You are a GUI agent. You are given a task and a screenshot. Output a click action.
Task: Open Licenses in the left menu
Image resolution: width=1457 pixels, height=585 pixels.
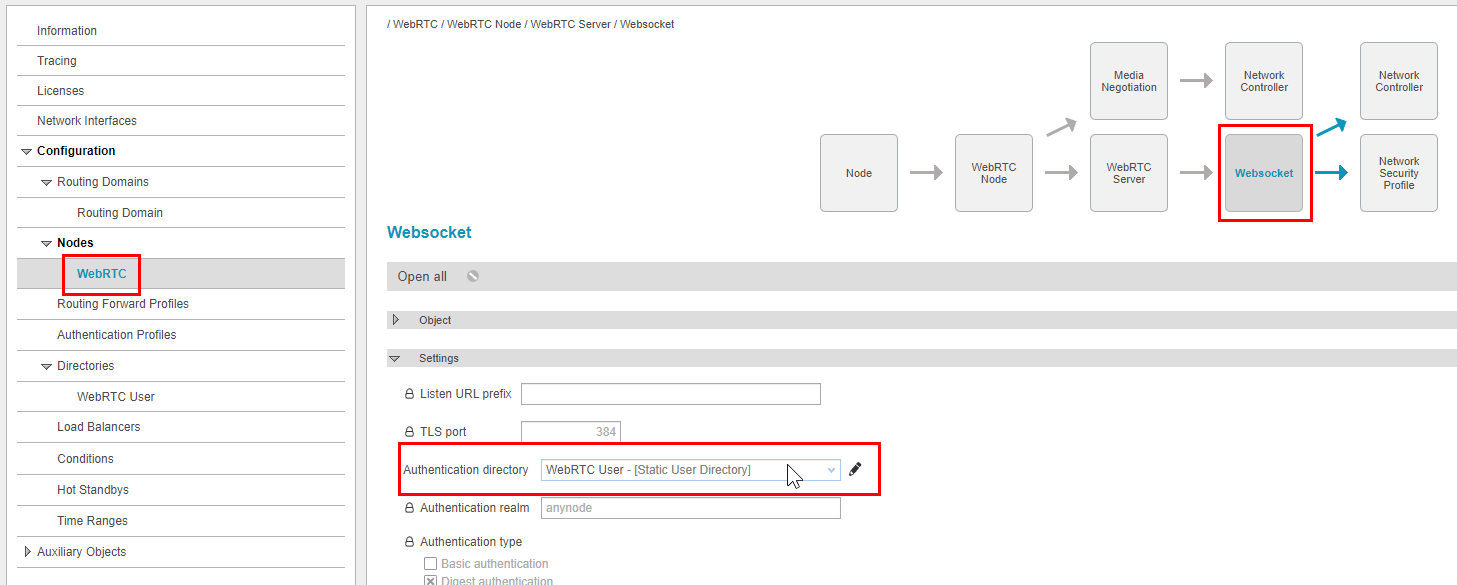click(60, 91)
